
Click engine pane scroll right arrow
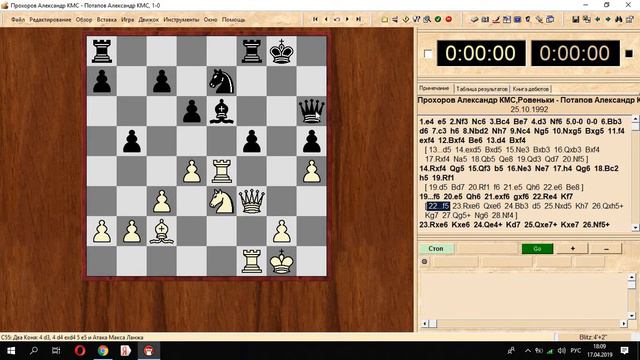624,324
